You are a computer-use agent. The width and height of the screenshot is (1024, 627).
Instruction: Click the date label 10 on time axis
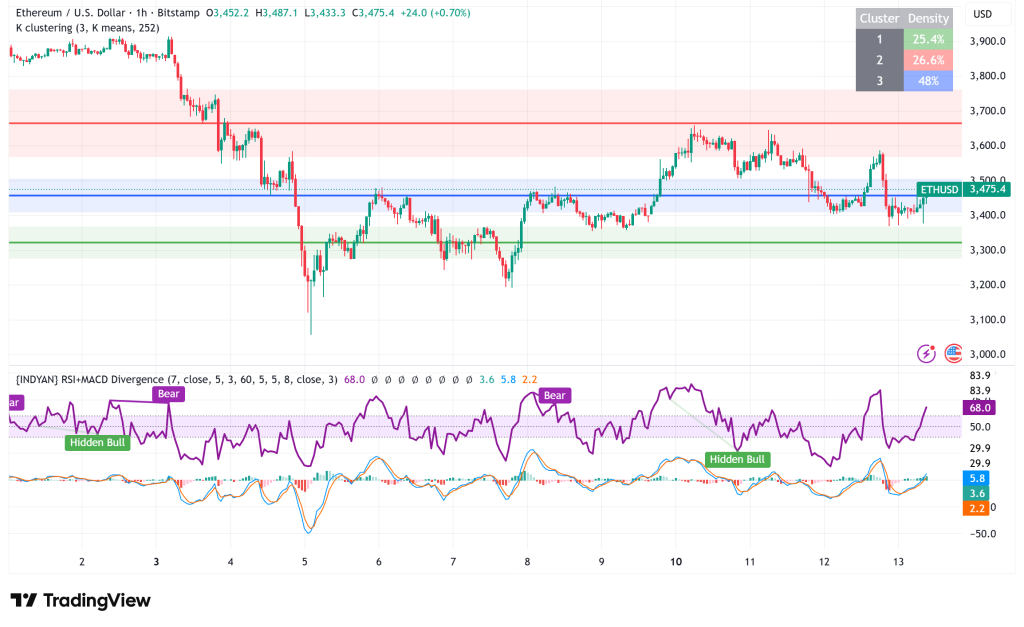coord(675,563)
